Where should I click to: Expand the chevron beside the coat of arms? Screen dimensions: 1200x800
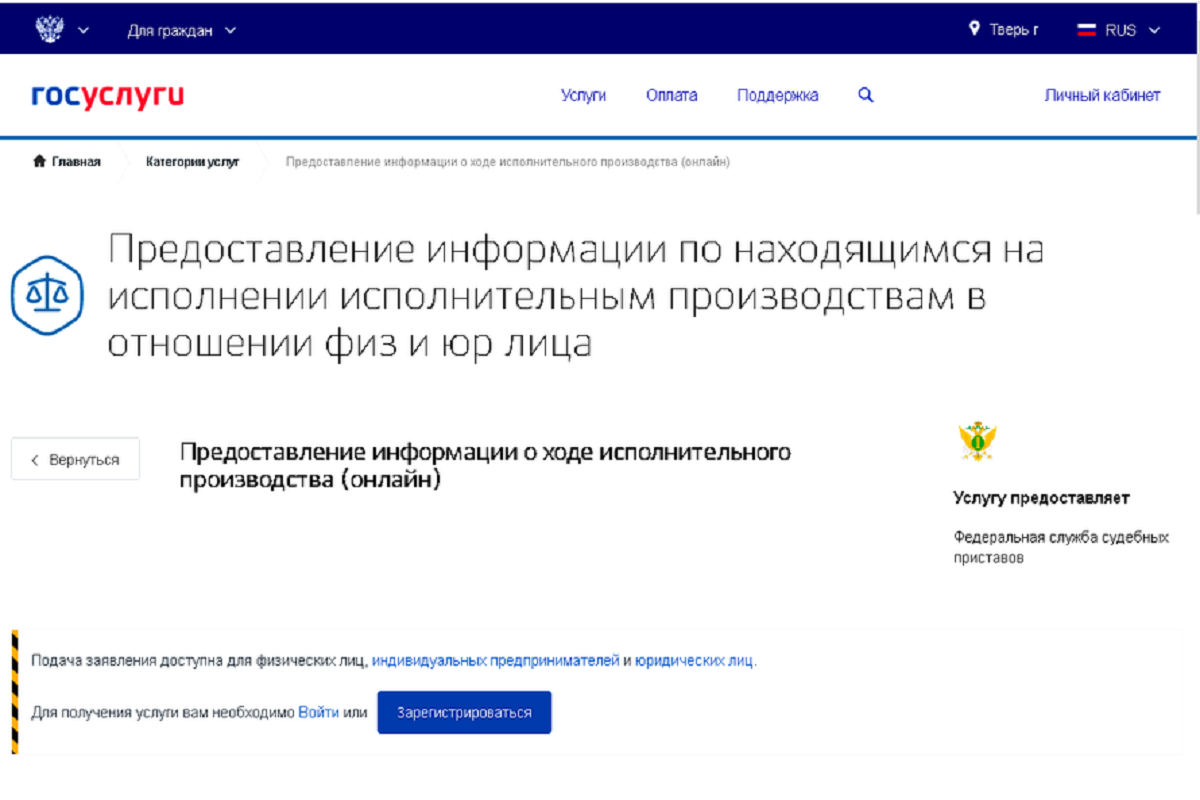tap(83, 30)
